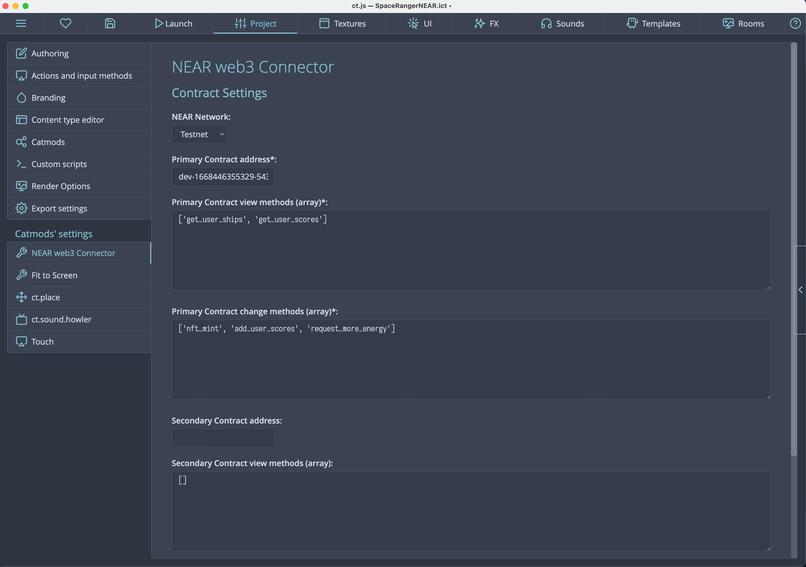Click the Branding droplet icon

tap(21, 98)
